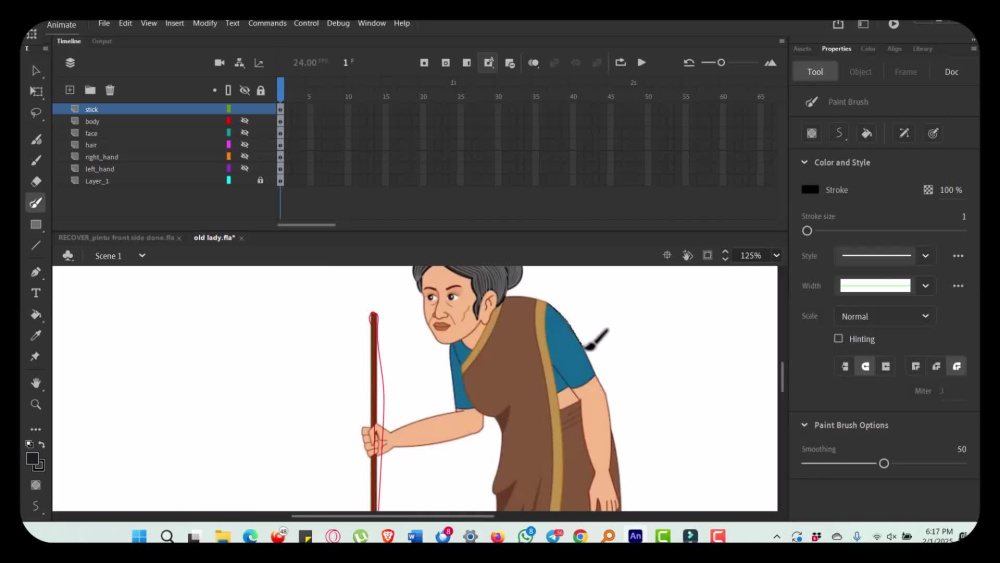The image size is (1000, 563).
Task: Open the Commands menu
Action: point(267,23)
